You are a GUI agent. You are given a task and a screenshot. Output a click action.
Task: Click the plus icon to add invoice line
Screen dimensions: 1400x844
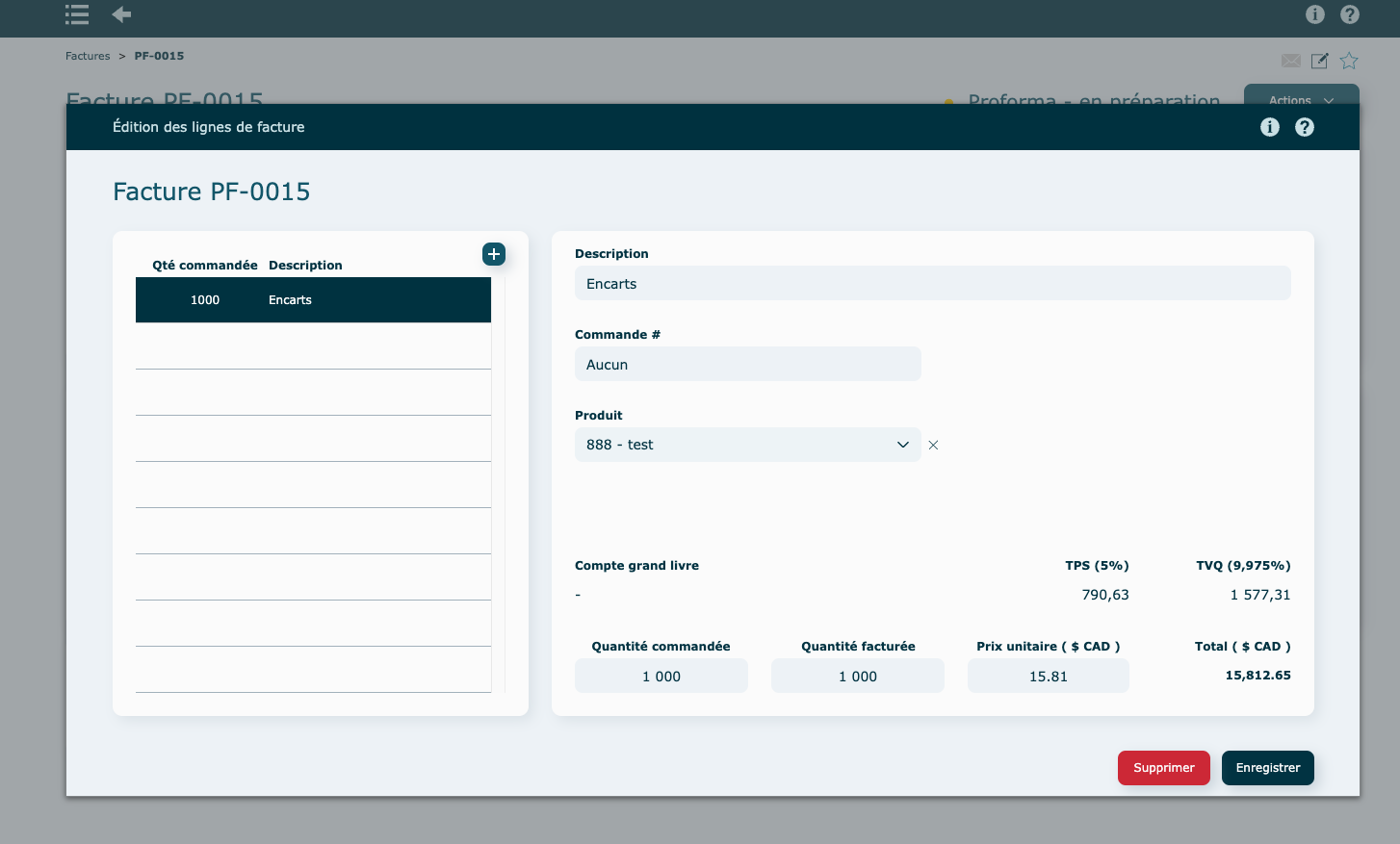494,254
